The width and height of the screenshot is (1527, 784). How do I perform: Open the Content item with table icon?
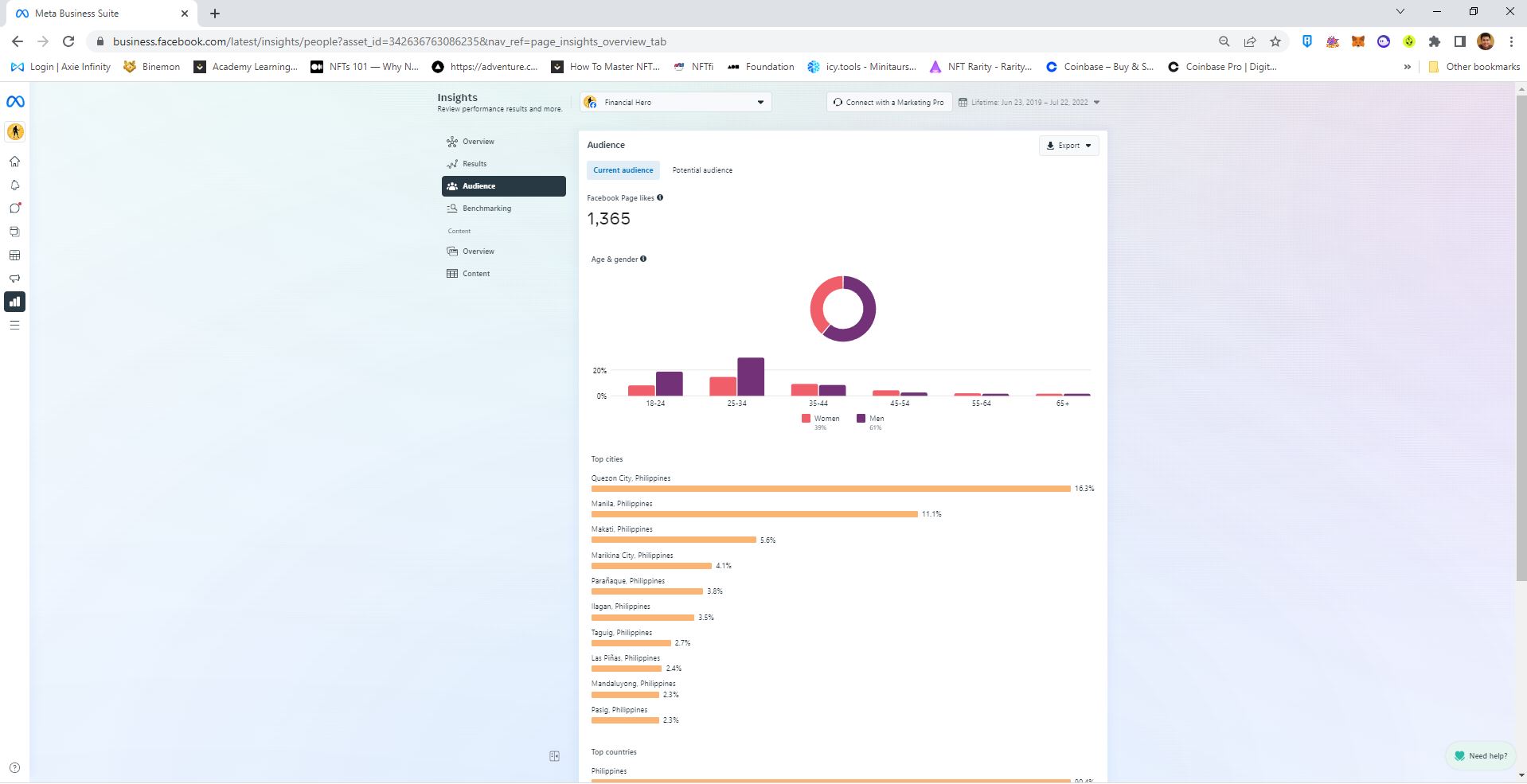tap(504, 274)
